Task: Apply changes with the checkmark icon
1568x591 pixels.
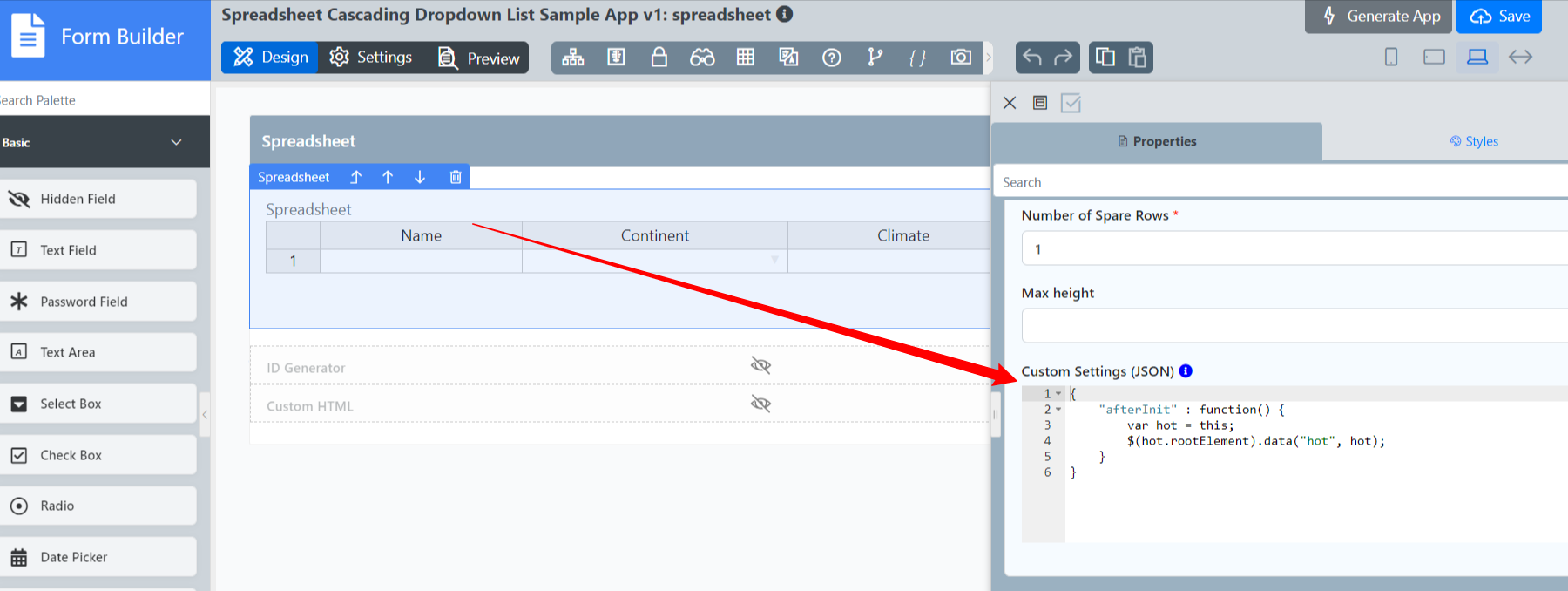Action: coord(1071,103)
